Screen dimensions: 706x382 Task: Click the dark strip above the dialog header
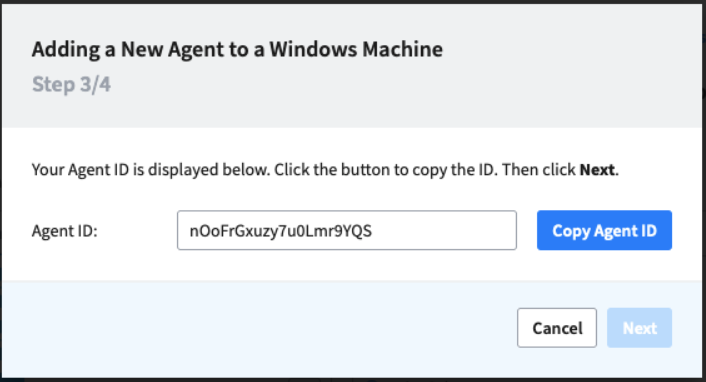tap(353, 2)
